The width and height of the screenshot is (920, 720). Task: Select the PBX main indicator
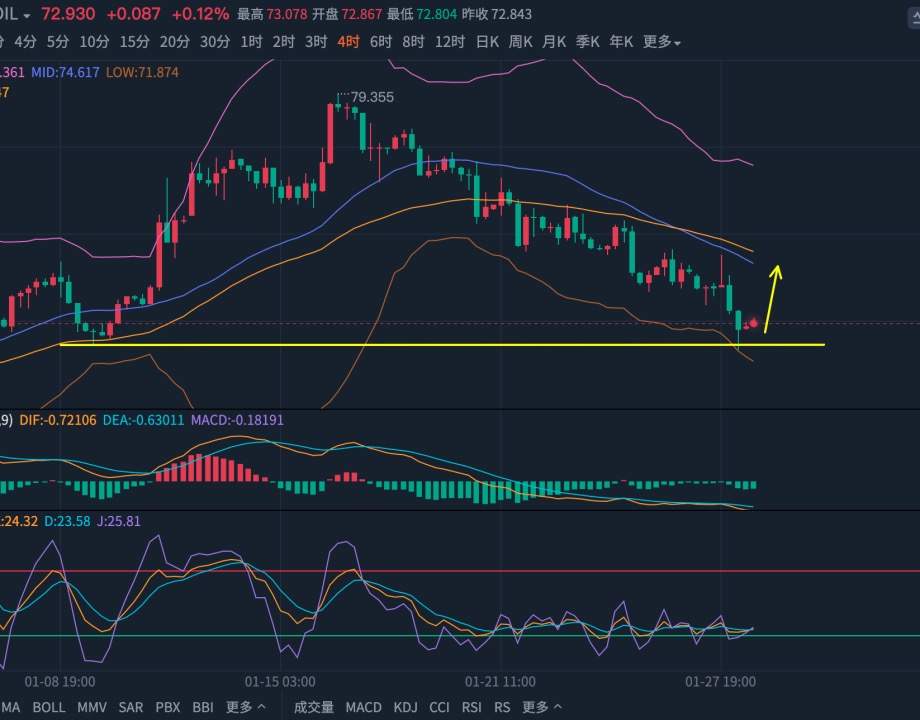pyautogui.click(x=168, y=707)
